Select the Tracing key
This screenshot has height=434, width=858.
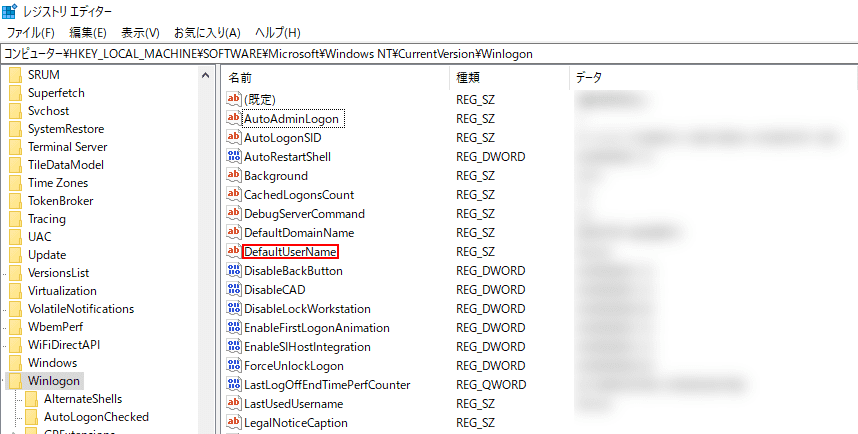point(47,219)
